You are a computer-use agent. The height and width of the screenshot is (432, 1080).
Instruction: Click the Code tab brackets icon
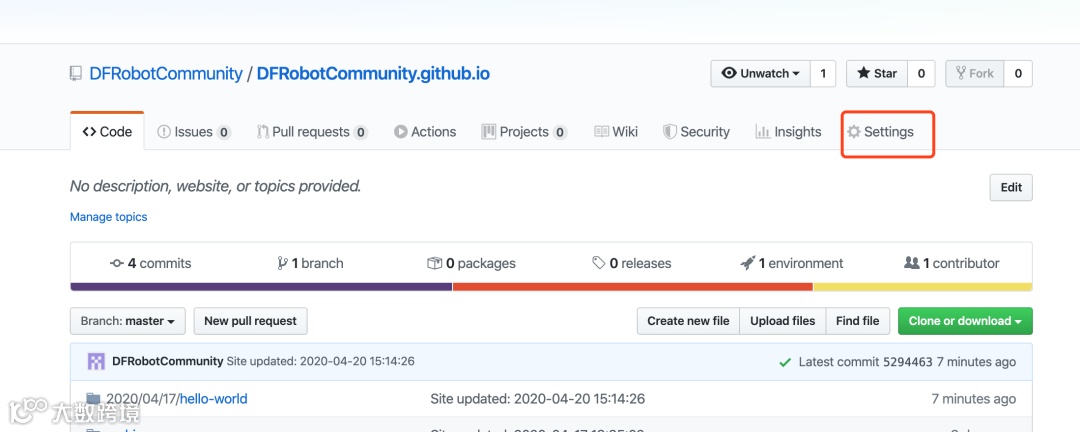(x=89, y=132)
